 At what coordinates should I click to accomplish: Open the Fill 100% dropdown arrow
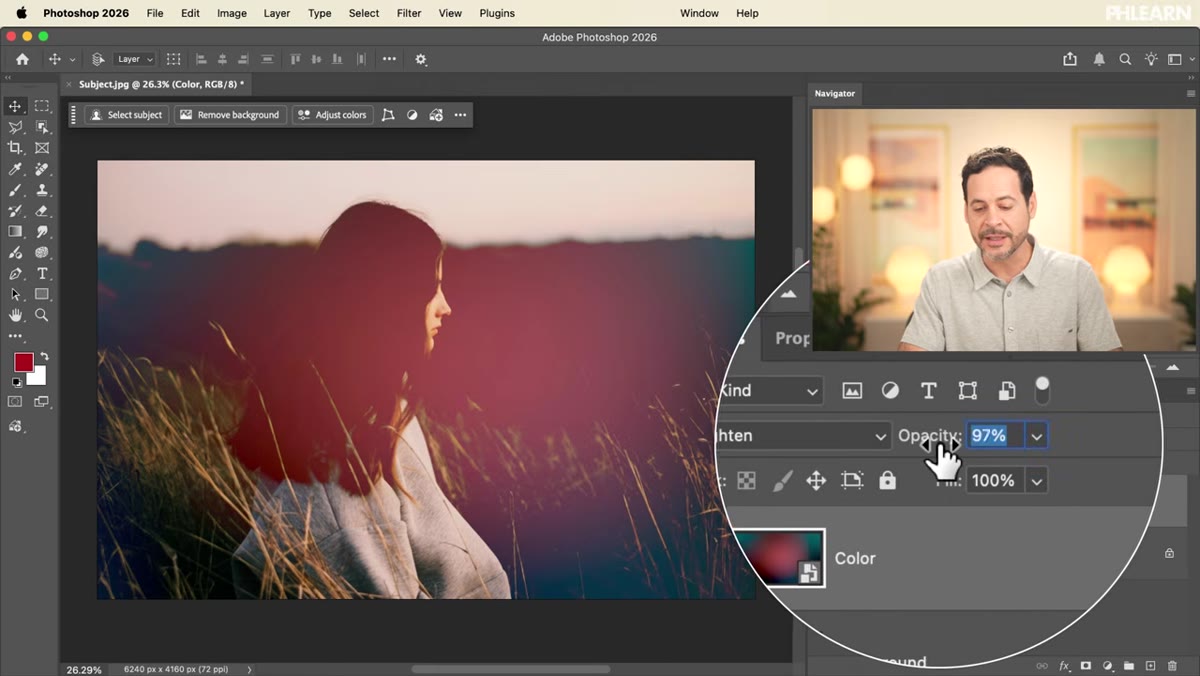(1037, 481)
